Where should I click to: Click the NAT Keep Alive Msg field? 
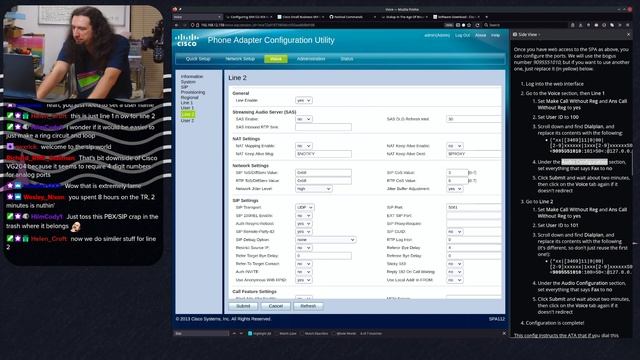[x=323, y=154]
